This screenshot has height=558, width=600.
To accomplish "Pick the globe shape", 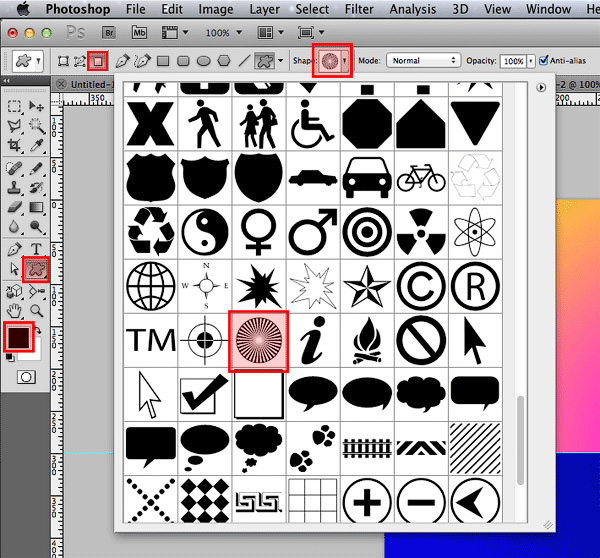I will click(x=151, y=286).
